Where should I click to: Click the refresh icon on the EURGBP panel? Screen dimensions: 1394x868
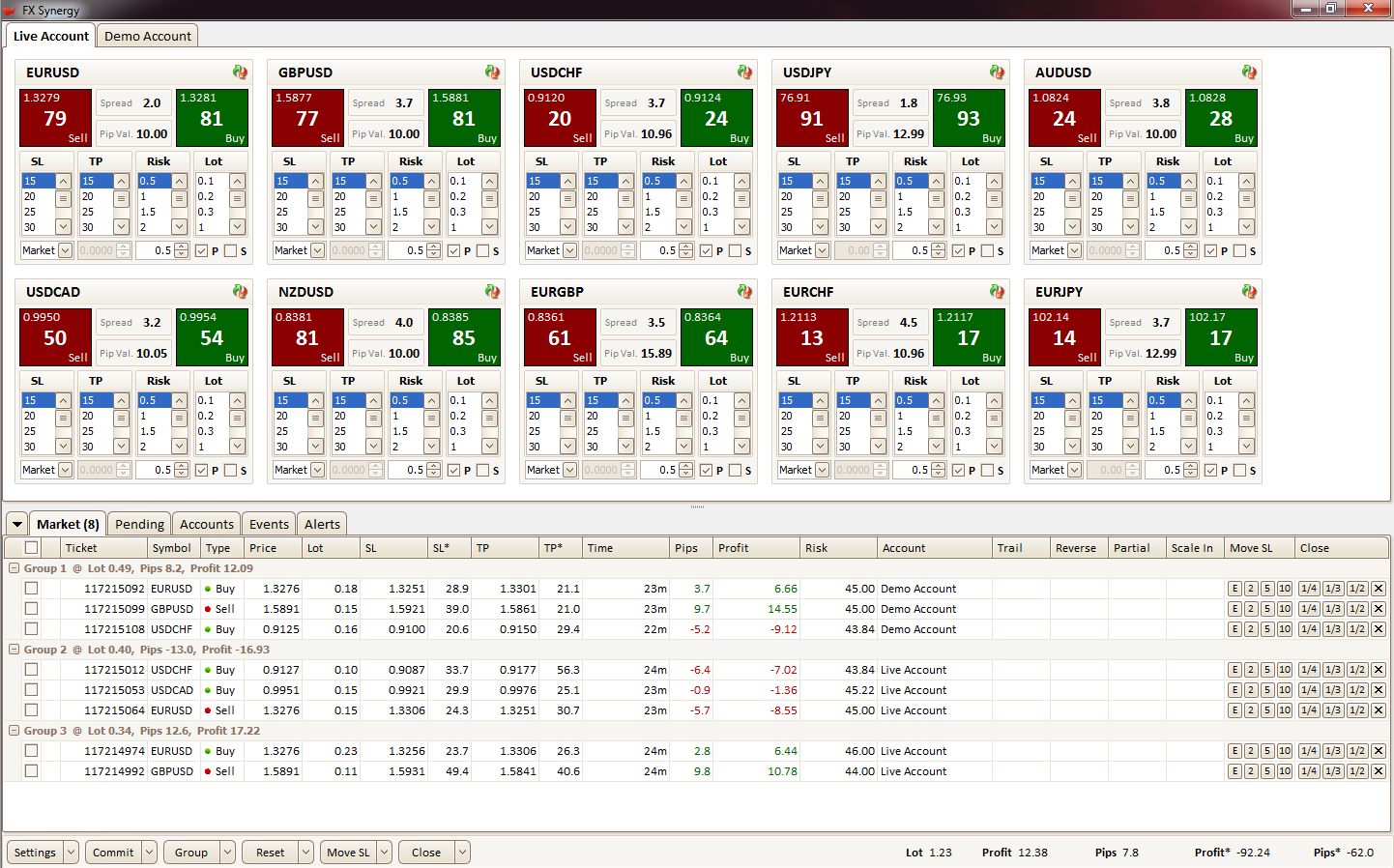tap(744, 291)
